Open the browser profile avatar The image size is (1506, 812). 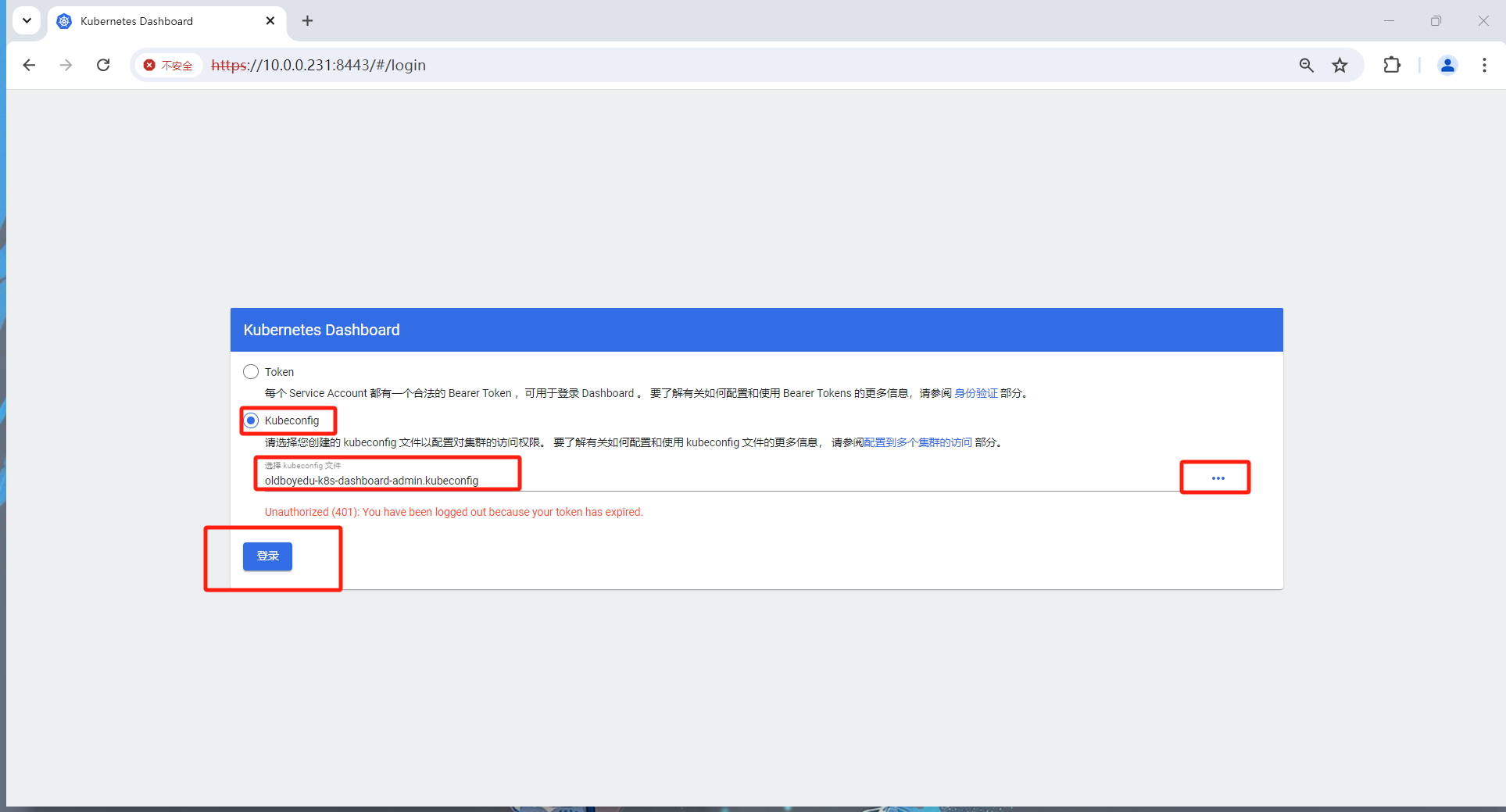point(1447,65)
